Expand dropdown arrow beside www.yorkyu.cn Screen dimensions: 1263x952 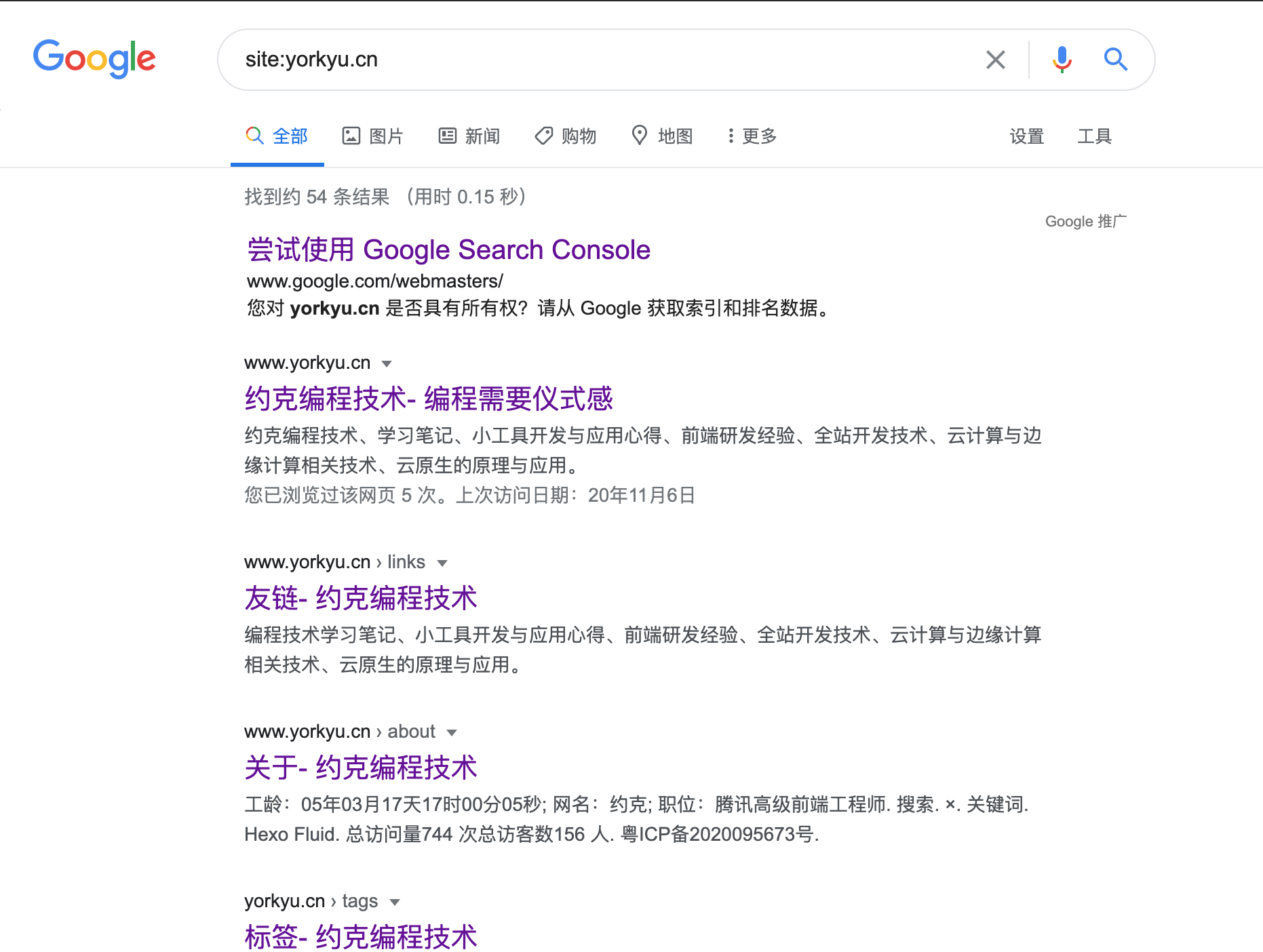(x=387, y=363)
